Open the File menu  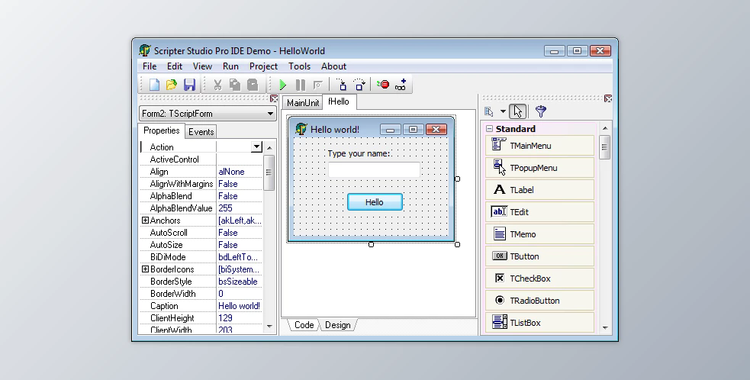[150, 66]
